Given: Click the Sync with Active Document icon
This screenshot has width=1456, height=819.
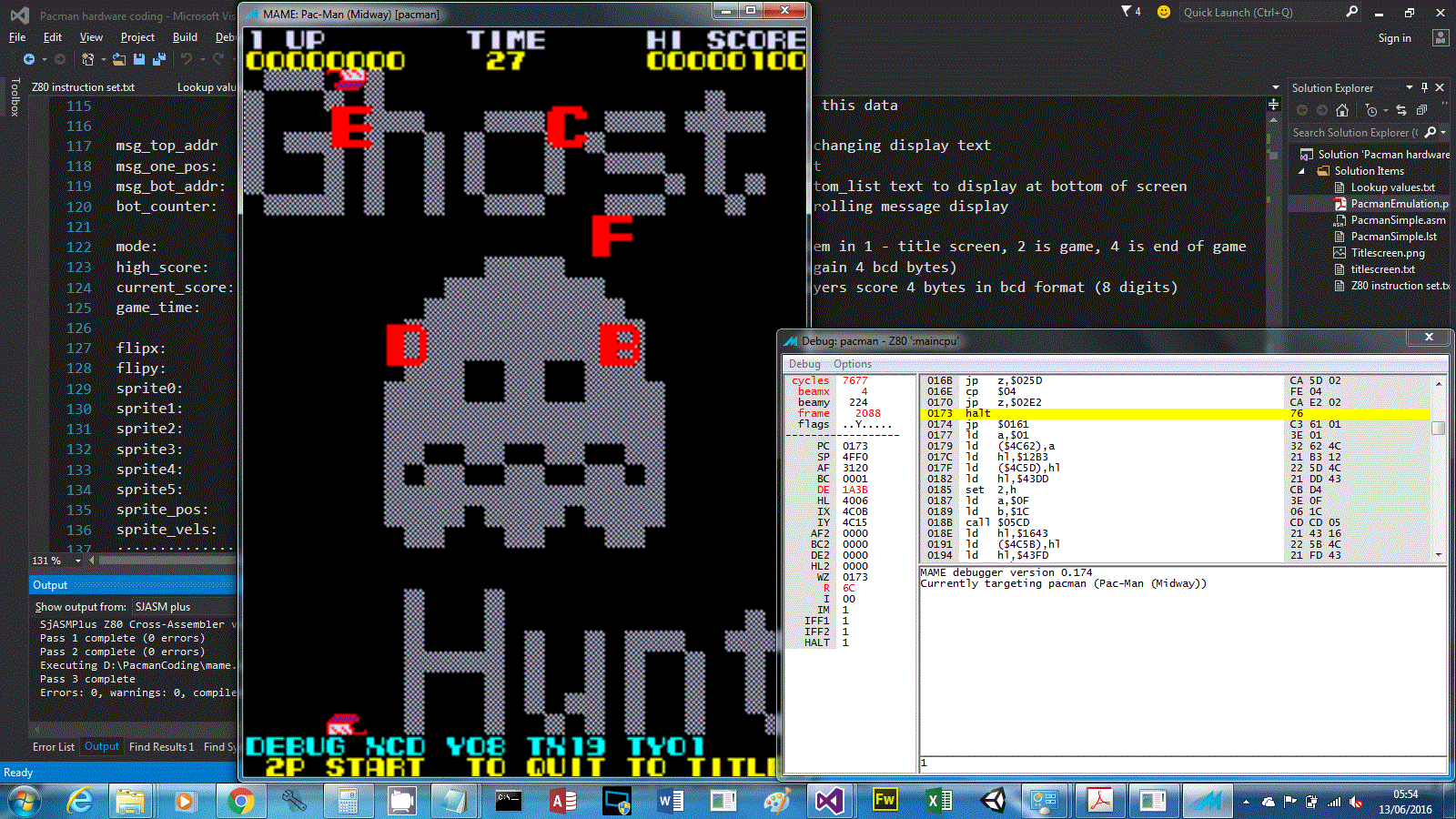Looking at the screenshot, I should click(x=1401, y=110).
